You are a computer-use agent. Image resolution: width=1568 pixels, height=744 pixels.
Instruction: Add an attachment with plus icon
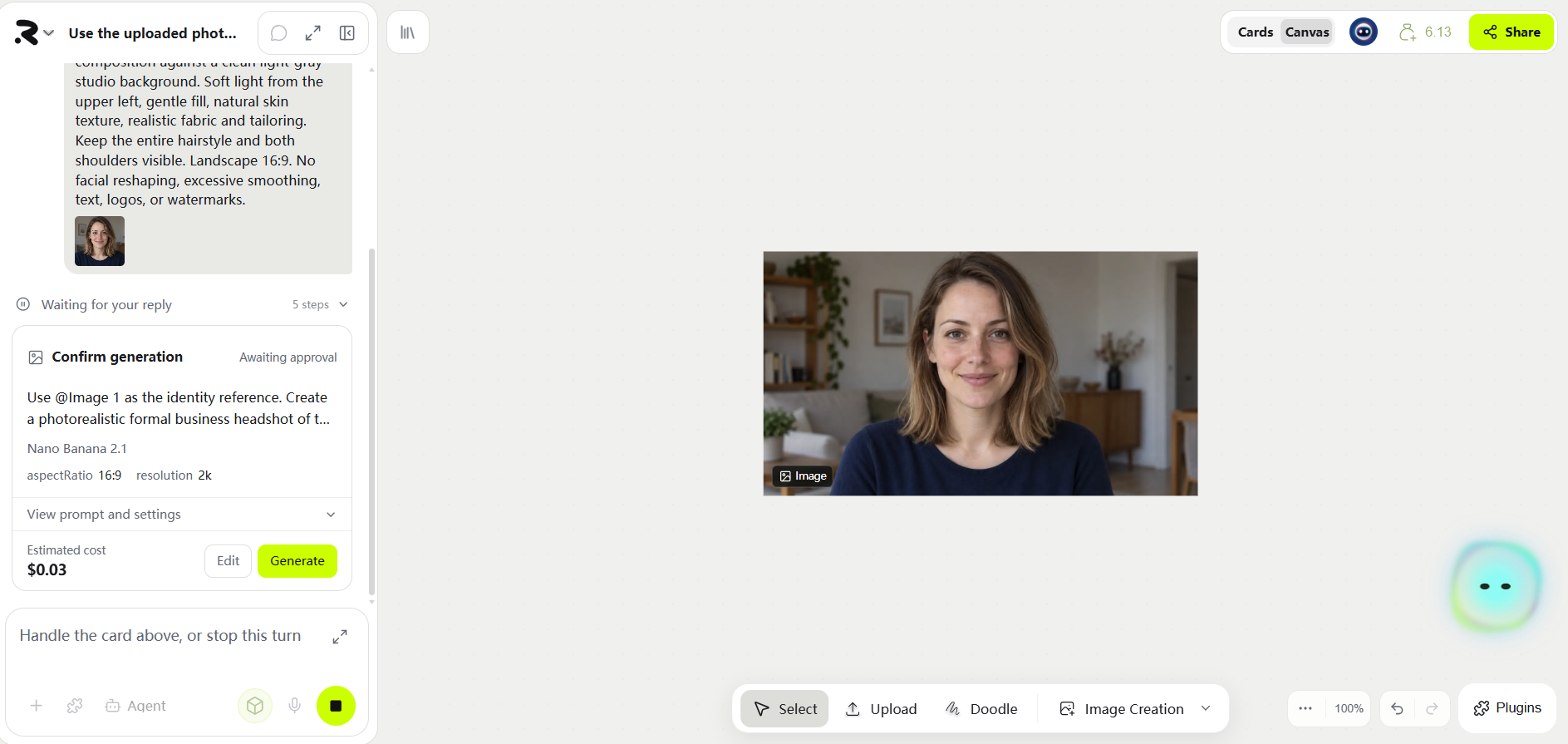point(37,706)
